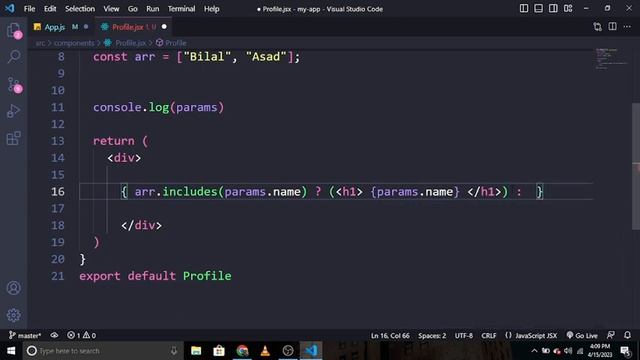Click Publish to cloud sync icon
The image size is (640, 360).
[x=54, y=336]
